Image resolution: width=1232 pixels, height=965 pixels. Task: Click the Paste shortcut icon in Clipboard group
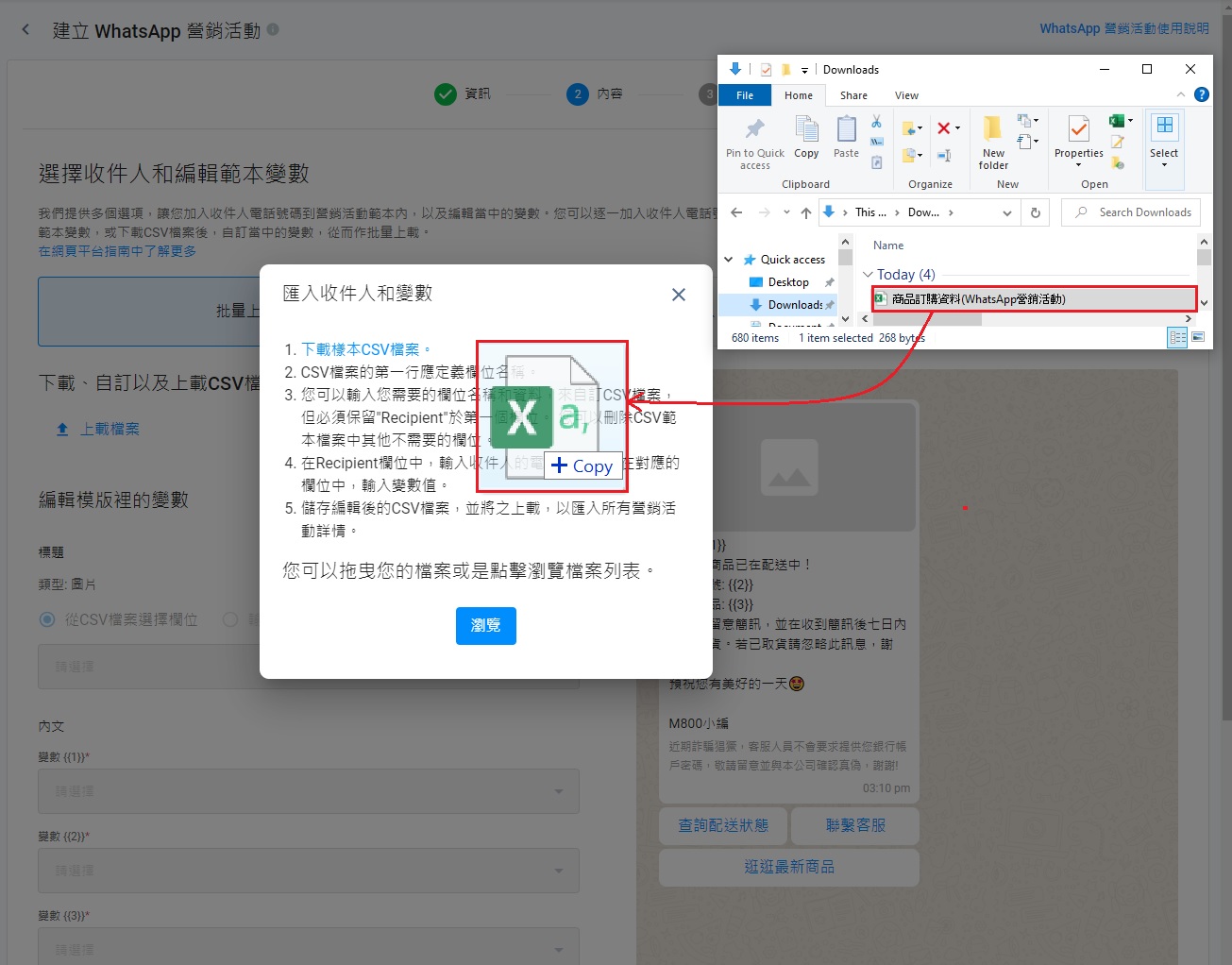click(x=876, y=162)
